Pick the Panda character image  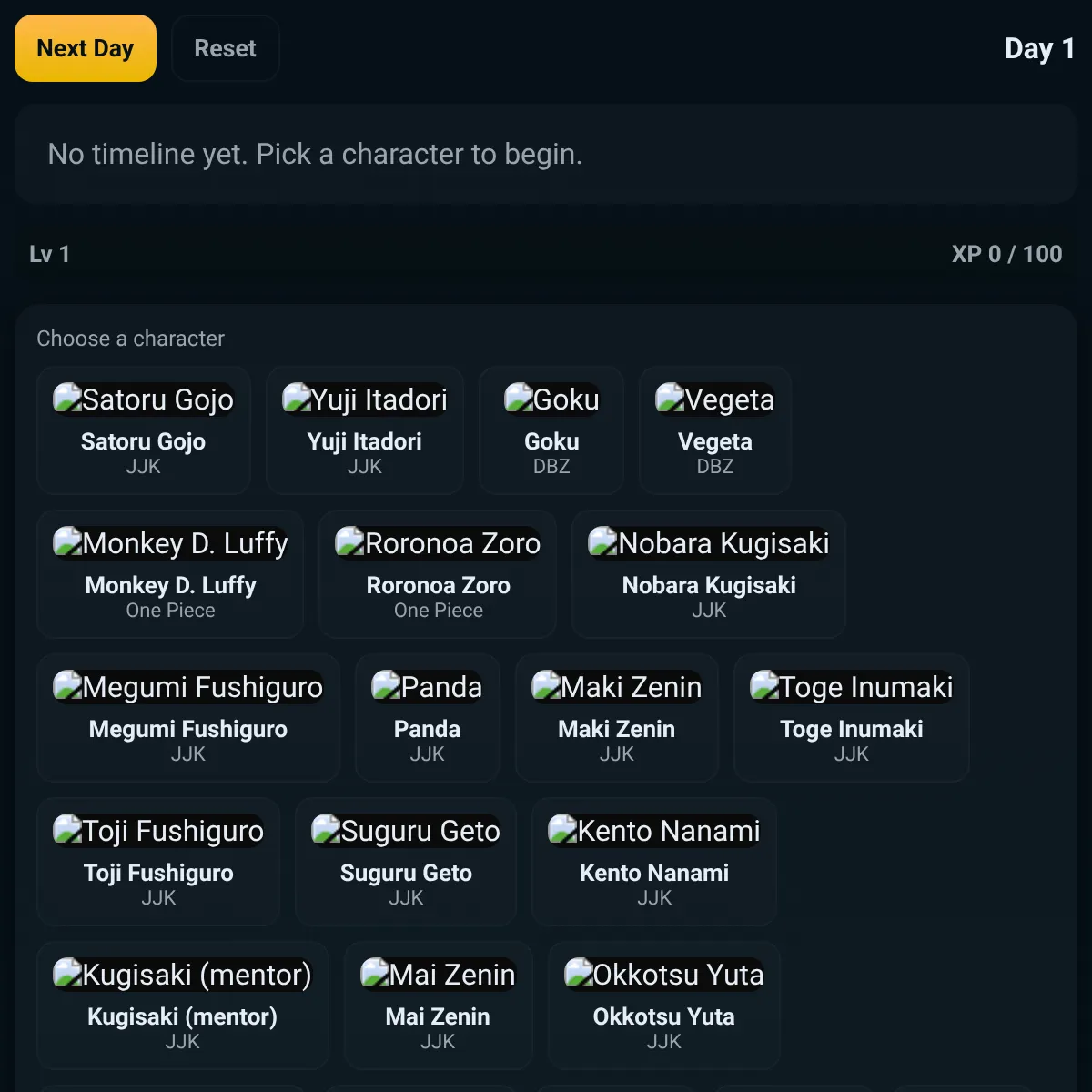click(428, 687)
